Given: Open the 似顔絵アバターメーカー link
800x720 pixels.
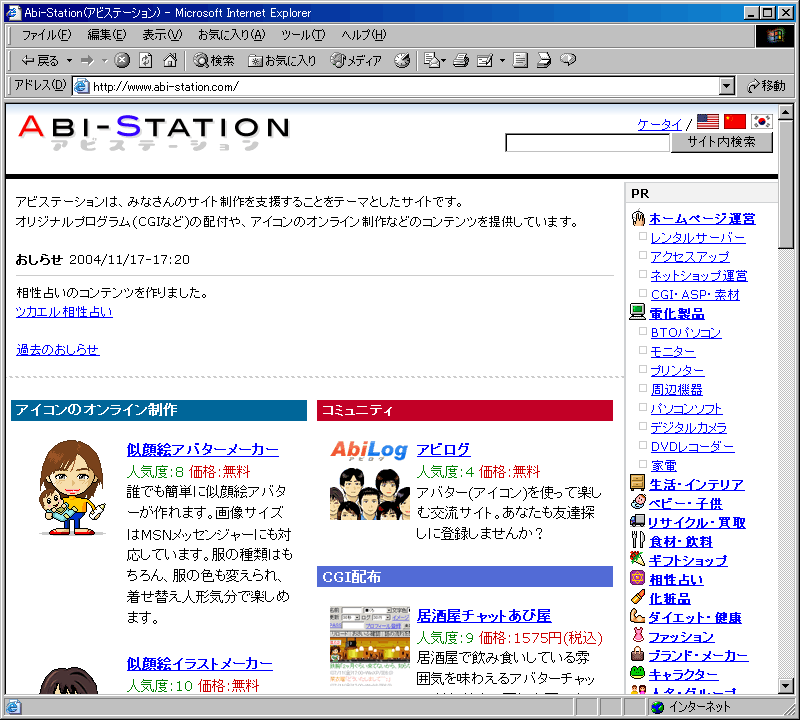Looking at the screenshot, I should pyautogui.click(x=203, y=450).
